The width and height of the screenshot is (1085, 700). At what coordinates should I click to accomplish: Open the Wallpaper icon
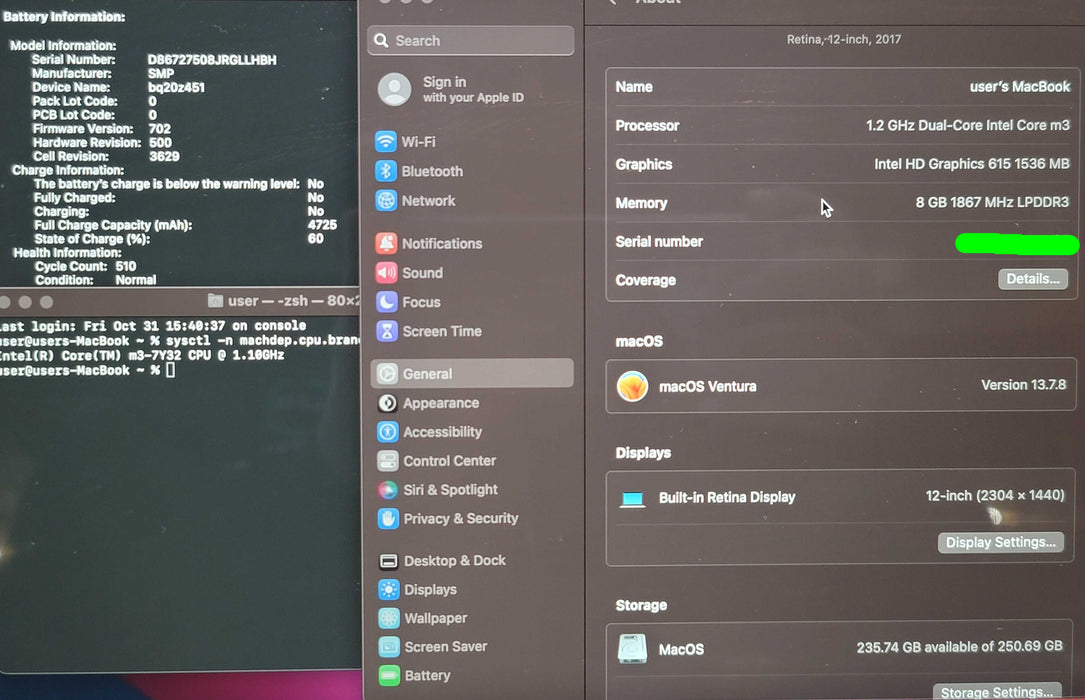click(x=389, y=618)
